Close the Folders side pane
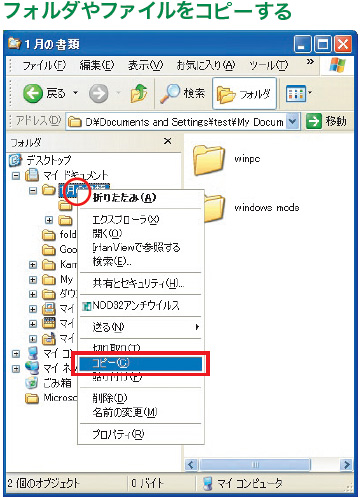This screenshot has height=500, width=360. (168, 141)
